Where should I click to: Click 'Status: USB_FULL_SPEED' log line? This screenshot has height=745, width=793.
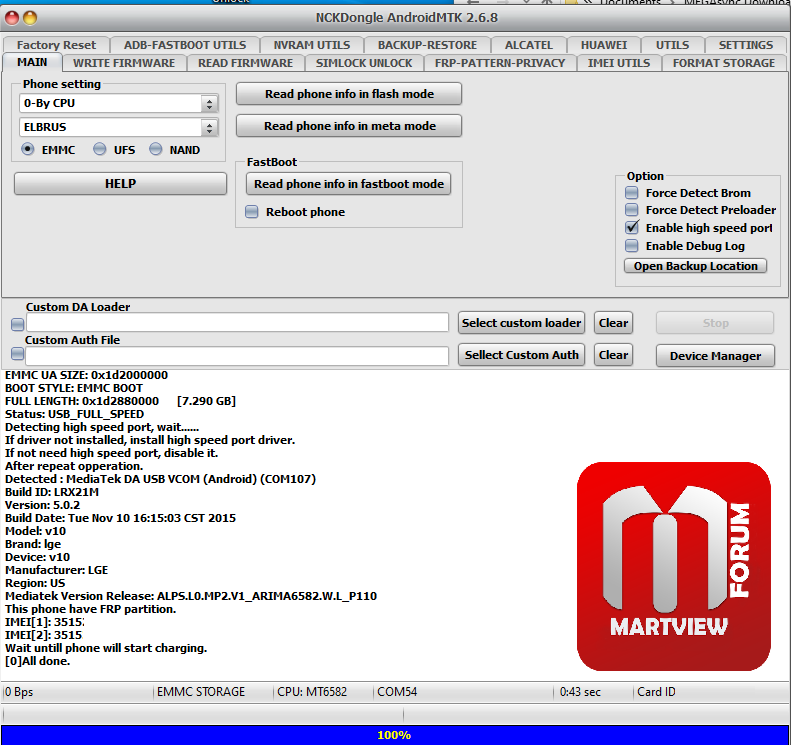[x=74, y=414]
